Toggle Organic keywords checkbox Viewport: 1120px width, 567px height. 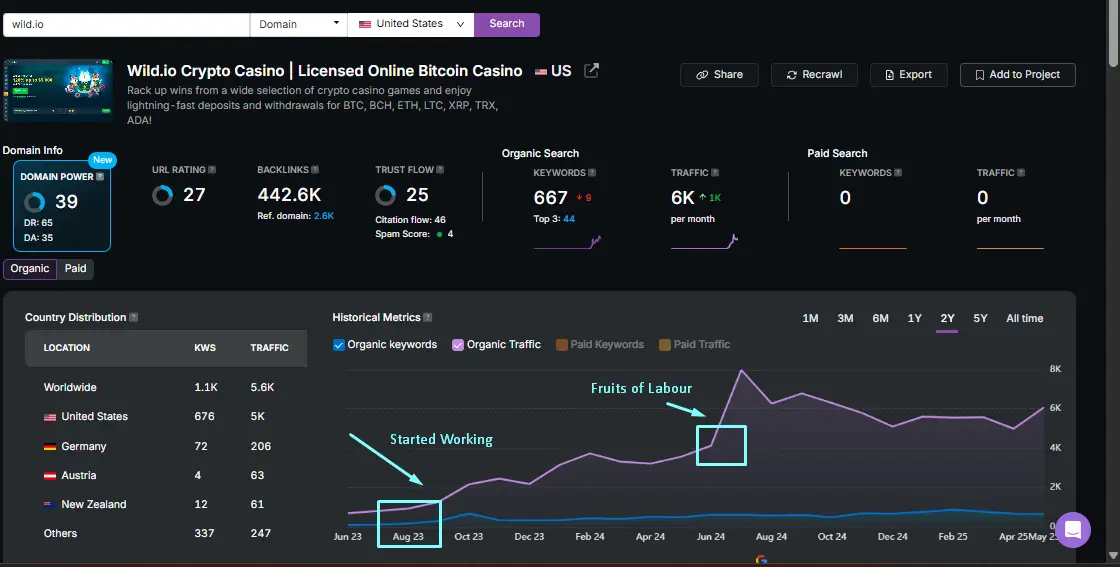click(x=339, y=345)
